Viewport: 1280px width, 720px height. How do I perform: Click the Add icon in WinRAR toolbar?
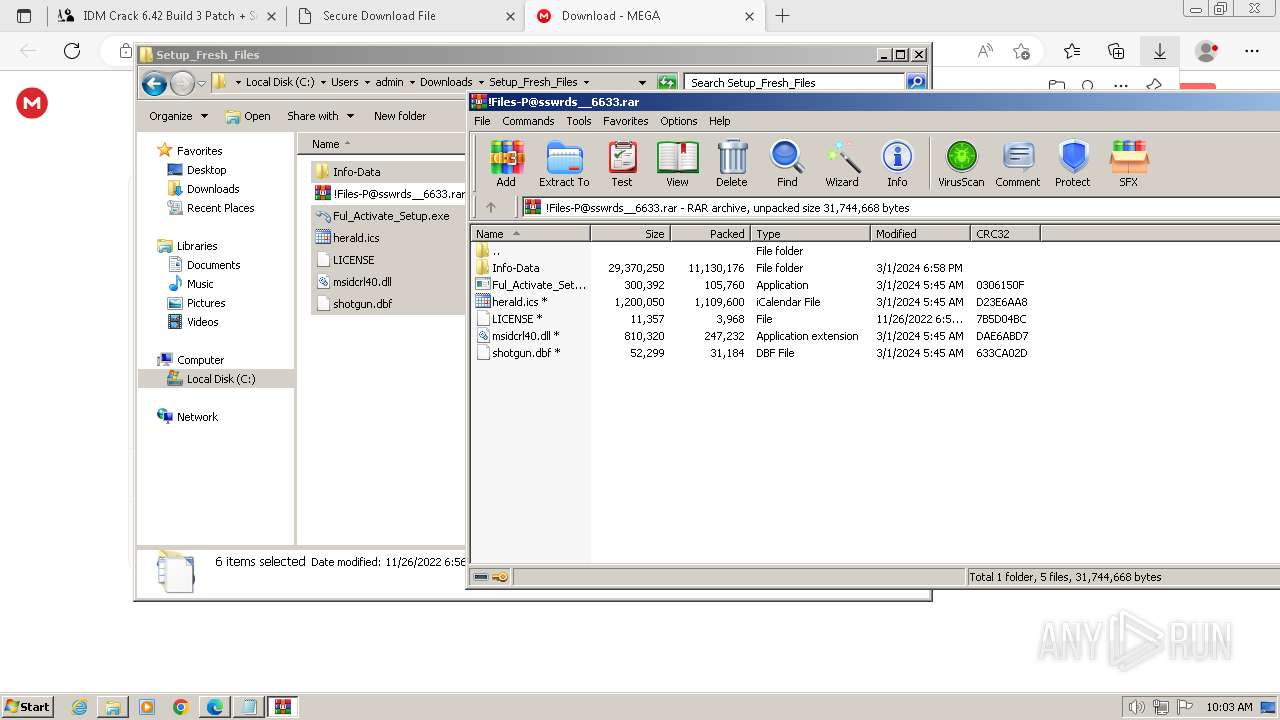[506, 164]
